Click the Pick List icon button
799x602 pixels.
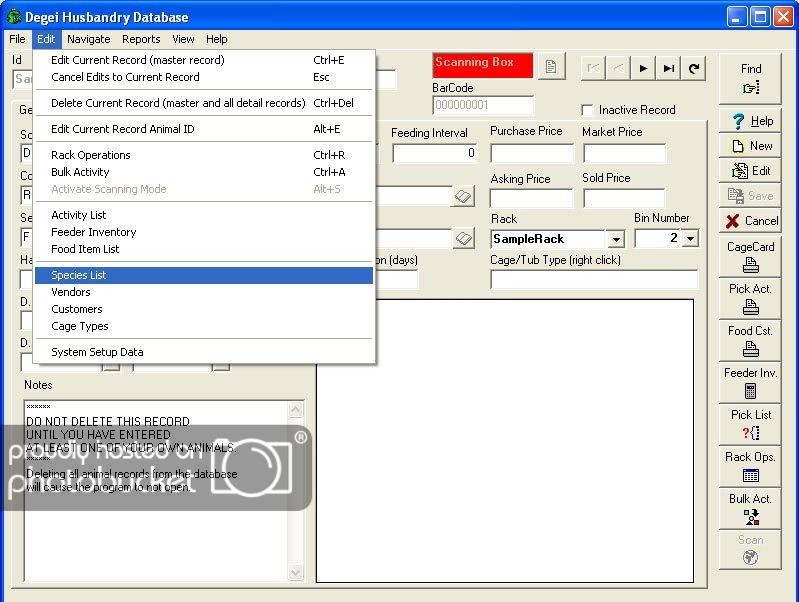point(750,424)
